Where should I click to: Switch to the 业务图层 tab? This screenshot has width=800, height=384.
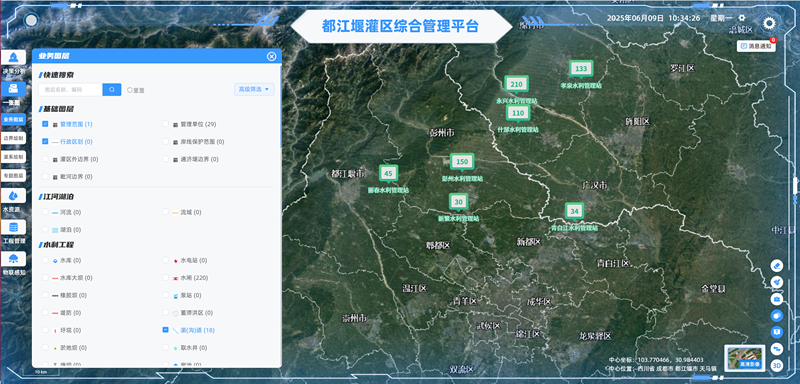pyautogui.click(x=13, y=119)
